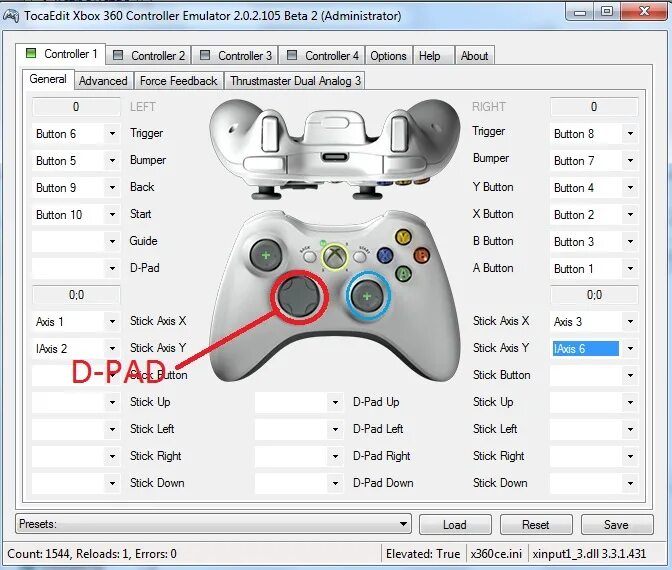Click the right trigger on top-view controller
This screenshot has height=570, width=672.
pyautogui.click(x=399, y=133)
